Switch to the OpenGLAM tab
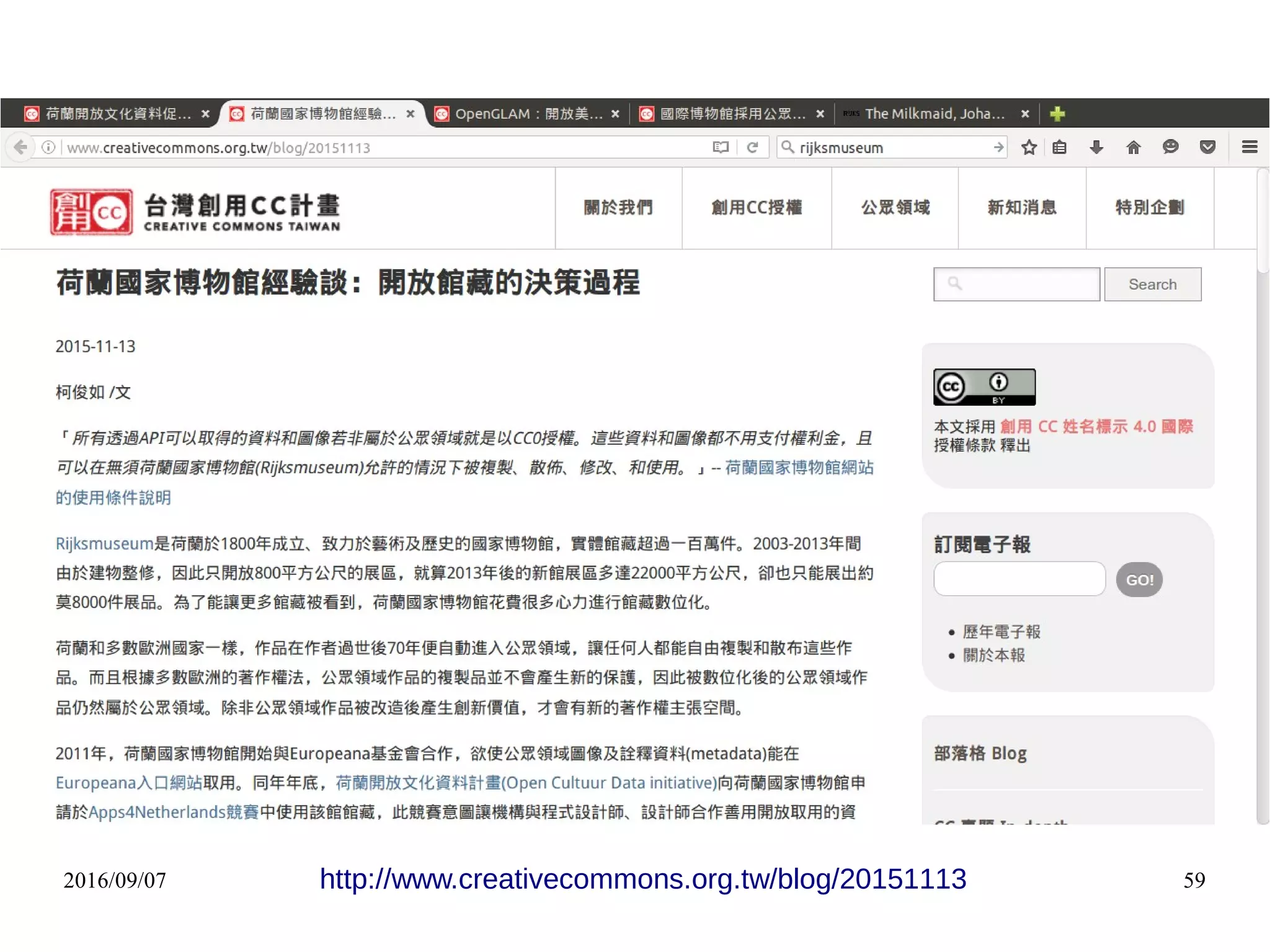The width and height of the screenshot is (1270, 952). [527, 114]
